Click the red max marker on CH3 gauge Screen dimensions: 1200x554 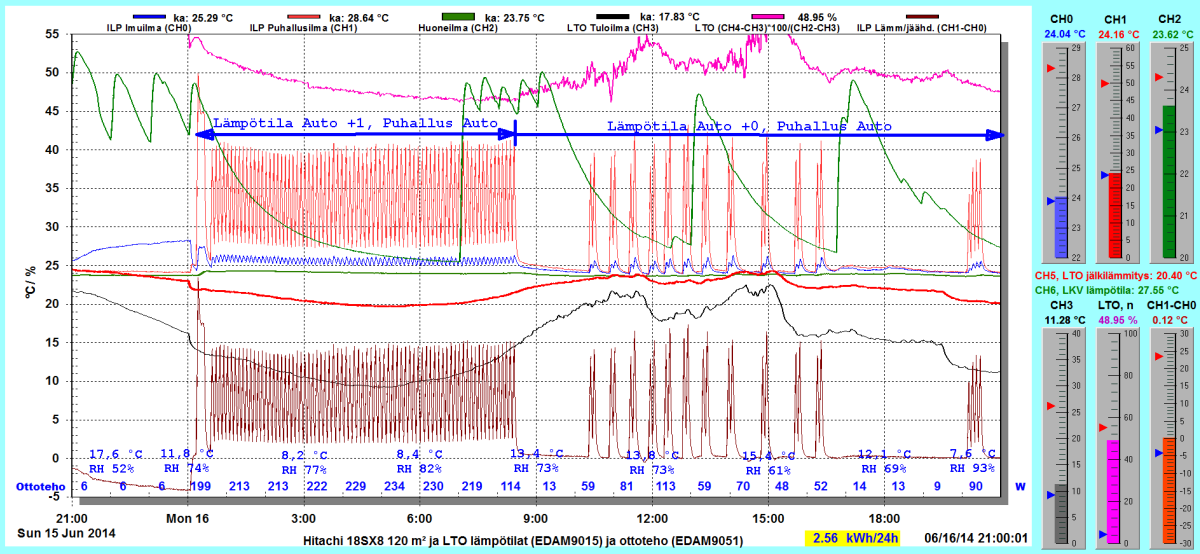click(1050, 406)
